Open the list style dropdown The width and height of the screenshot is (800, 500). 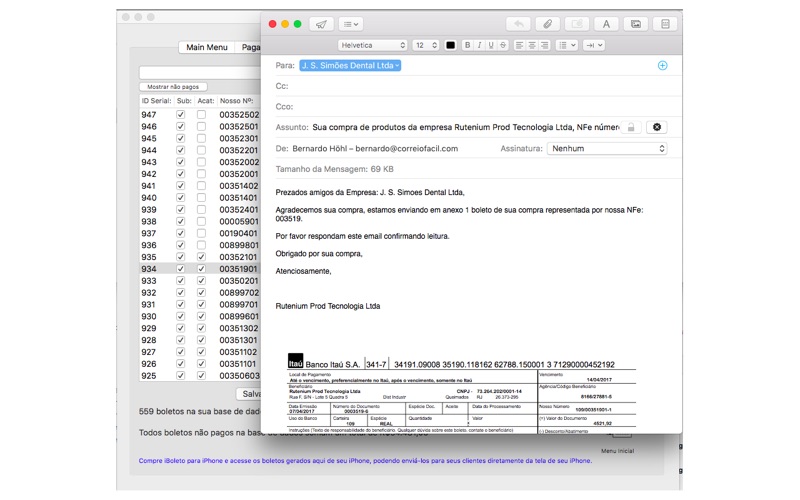click(x=566, y=45)
